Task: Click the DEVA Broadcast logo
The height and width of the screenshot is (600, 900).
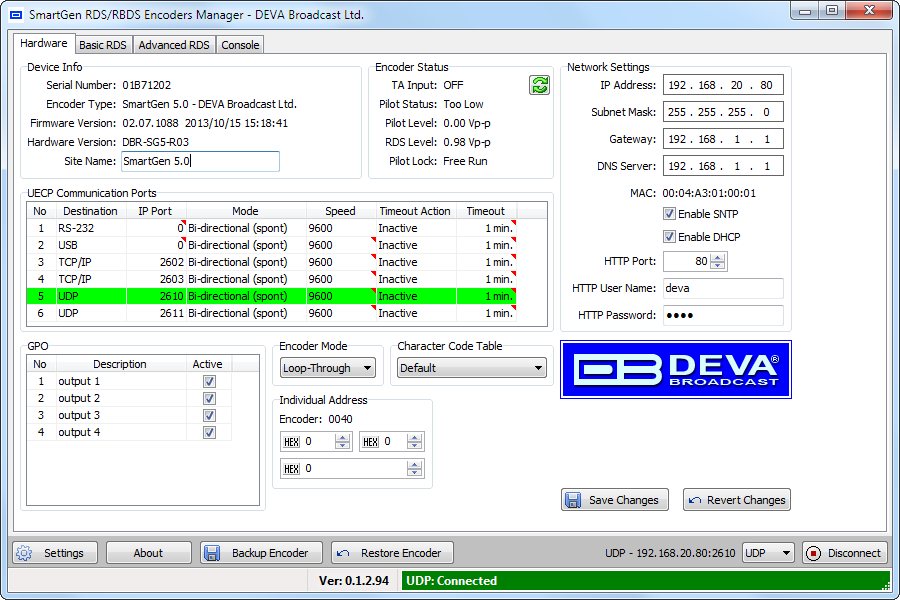Action: (676, 369)
